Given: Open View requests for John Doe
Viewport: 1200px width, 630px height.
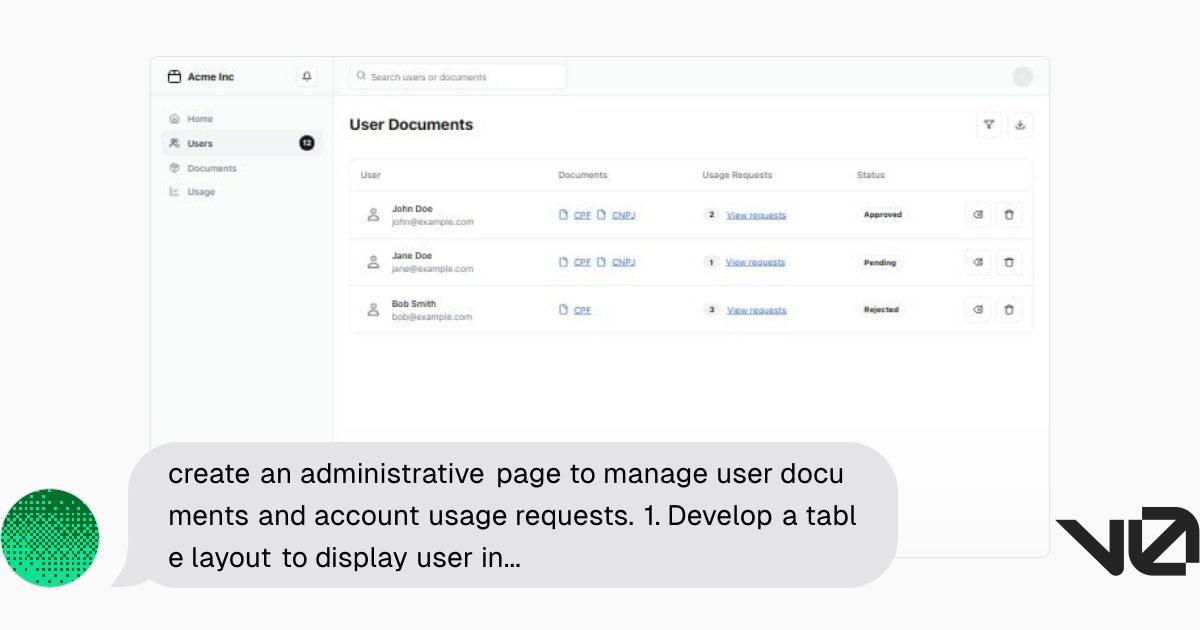Looking at the screenshot, I should 756,215.
